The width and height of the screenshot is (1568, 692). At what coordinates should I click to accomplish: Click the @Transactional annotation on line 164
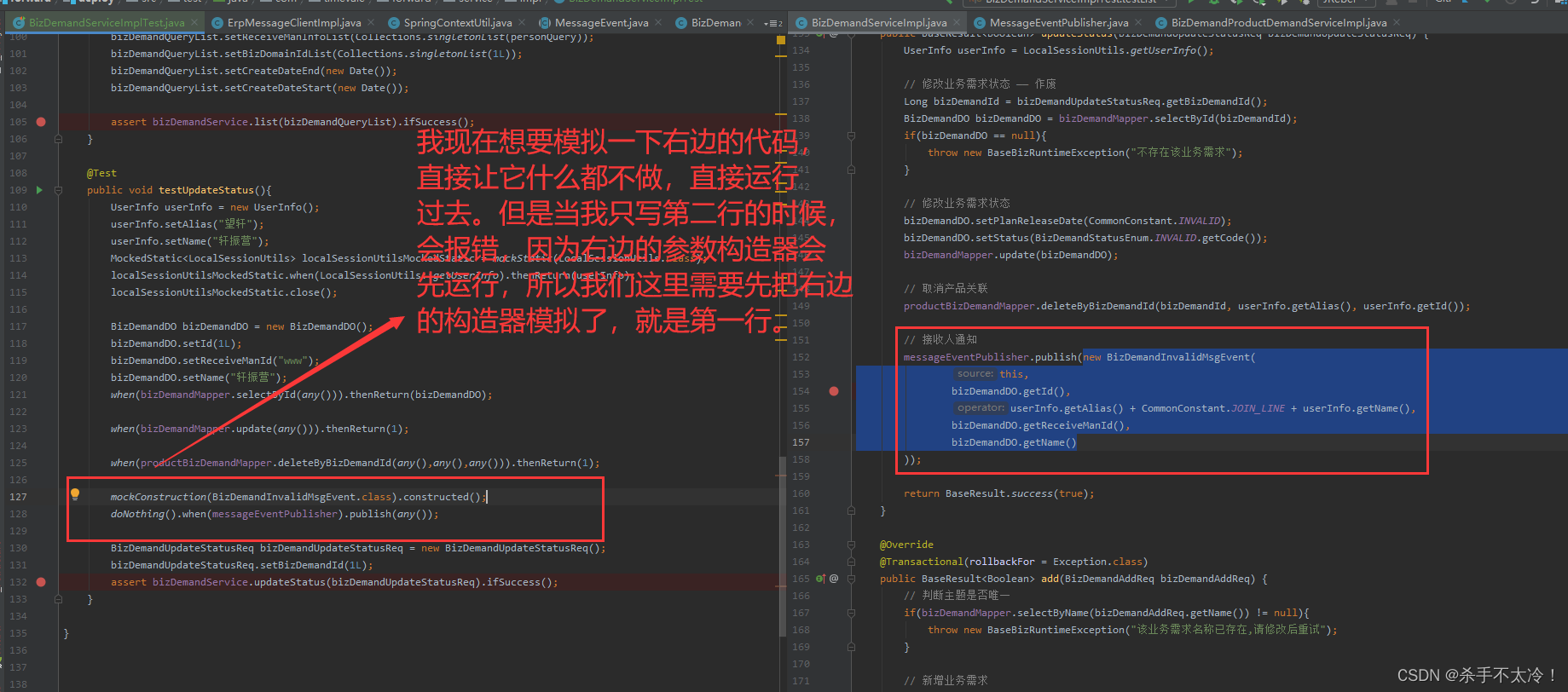(x=1014, y=562)
